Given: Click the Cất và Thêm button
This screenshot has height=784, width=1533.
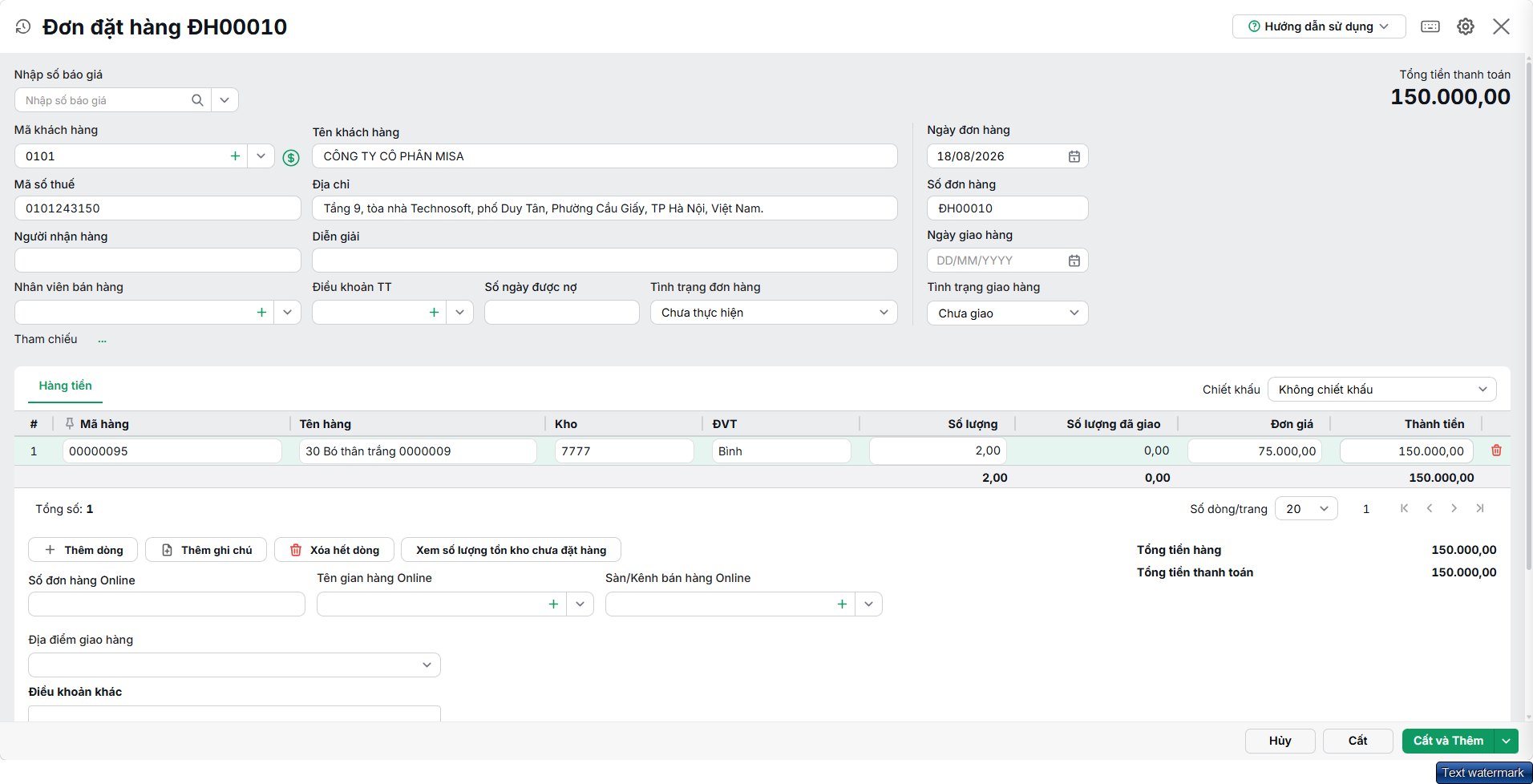Looking at the screenshot, I should click(x=1449, y=742).
